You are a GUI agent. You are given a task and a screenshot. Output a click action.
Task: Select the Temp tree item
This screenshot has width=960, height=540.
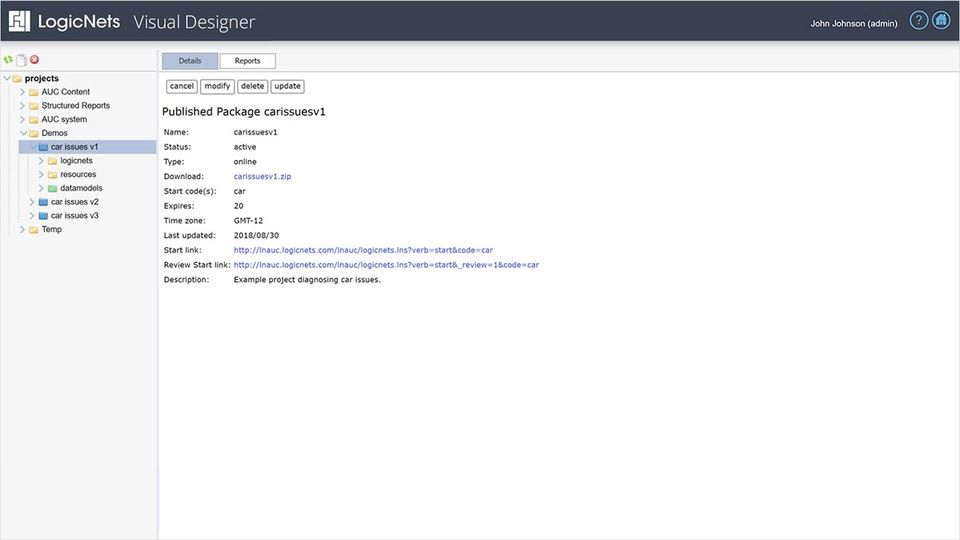point(51,230)
